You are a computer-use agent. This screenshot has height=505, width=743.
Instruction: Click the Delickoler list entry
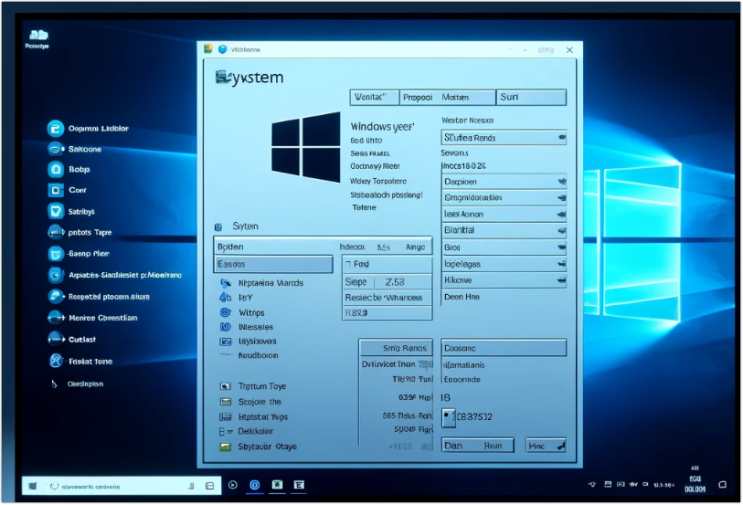255,431
